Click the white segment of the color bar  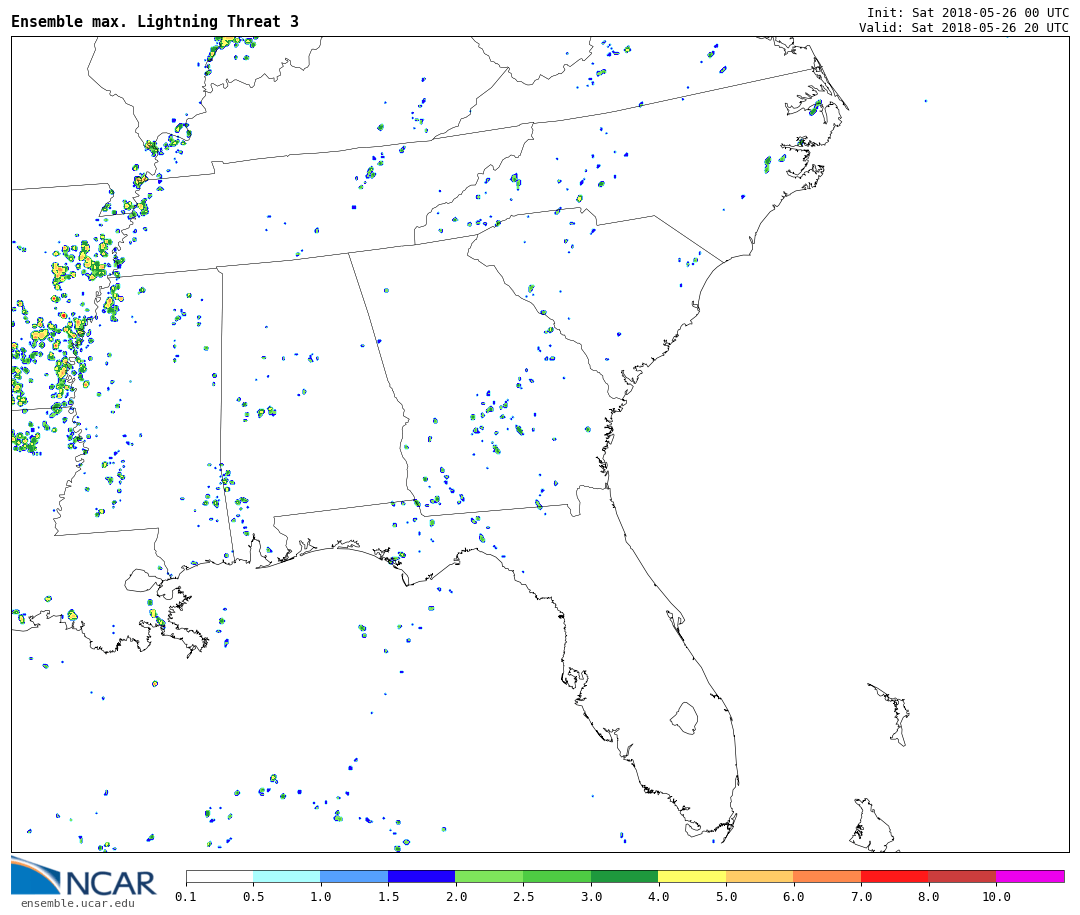[x=219, y=876]
